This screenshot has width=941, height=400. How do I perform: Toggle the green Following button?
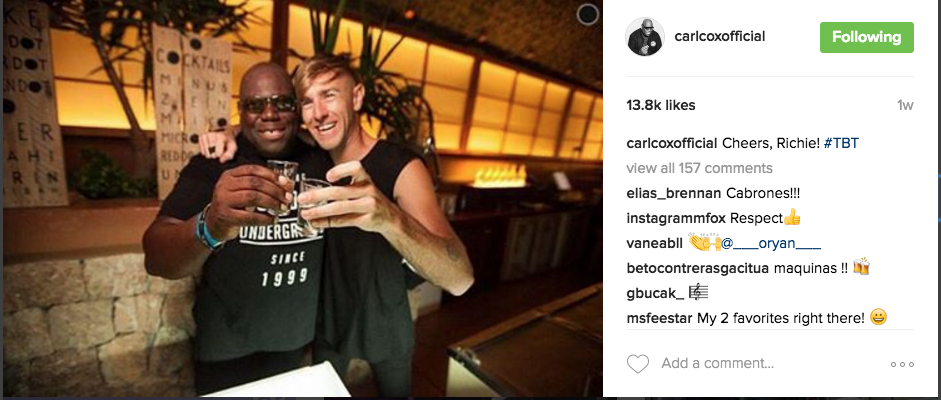click(867, 37)
